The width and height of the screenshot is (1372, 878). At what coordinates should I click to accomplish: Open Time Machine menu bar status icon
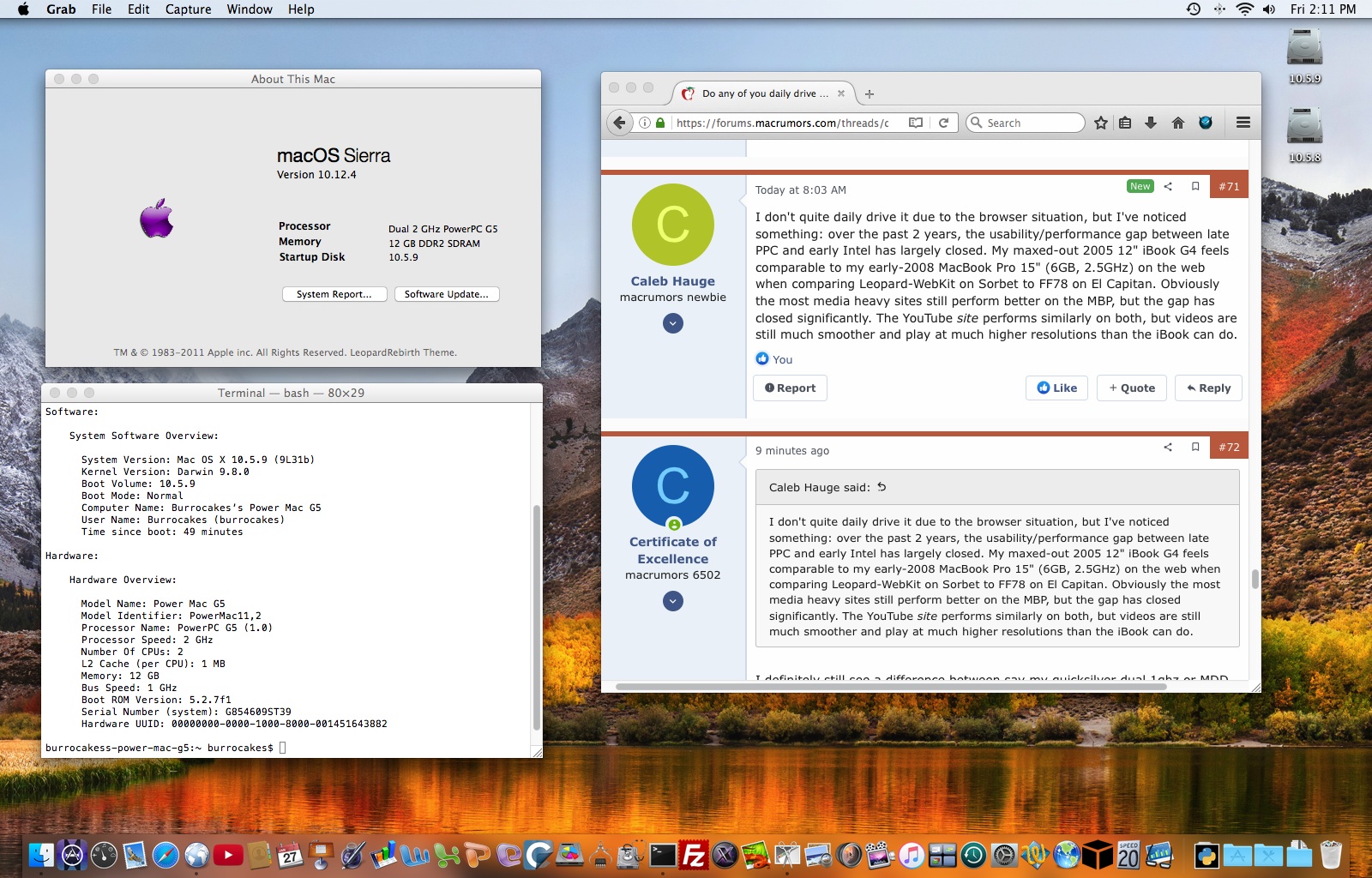1194,9
